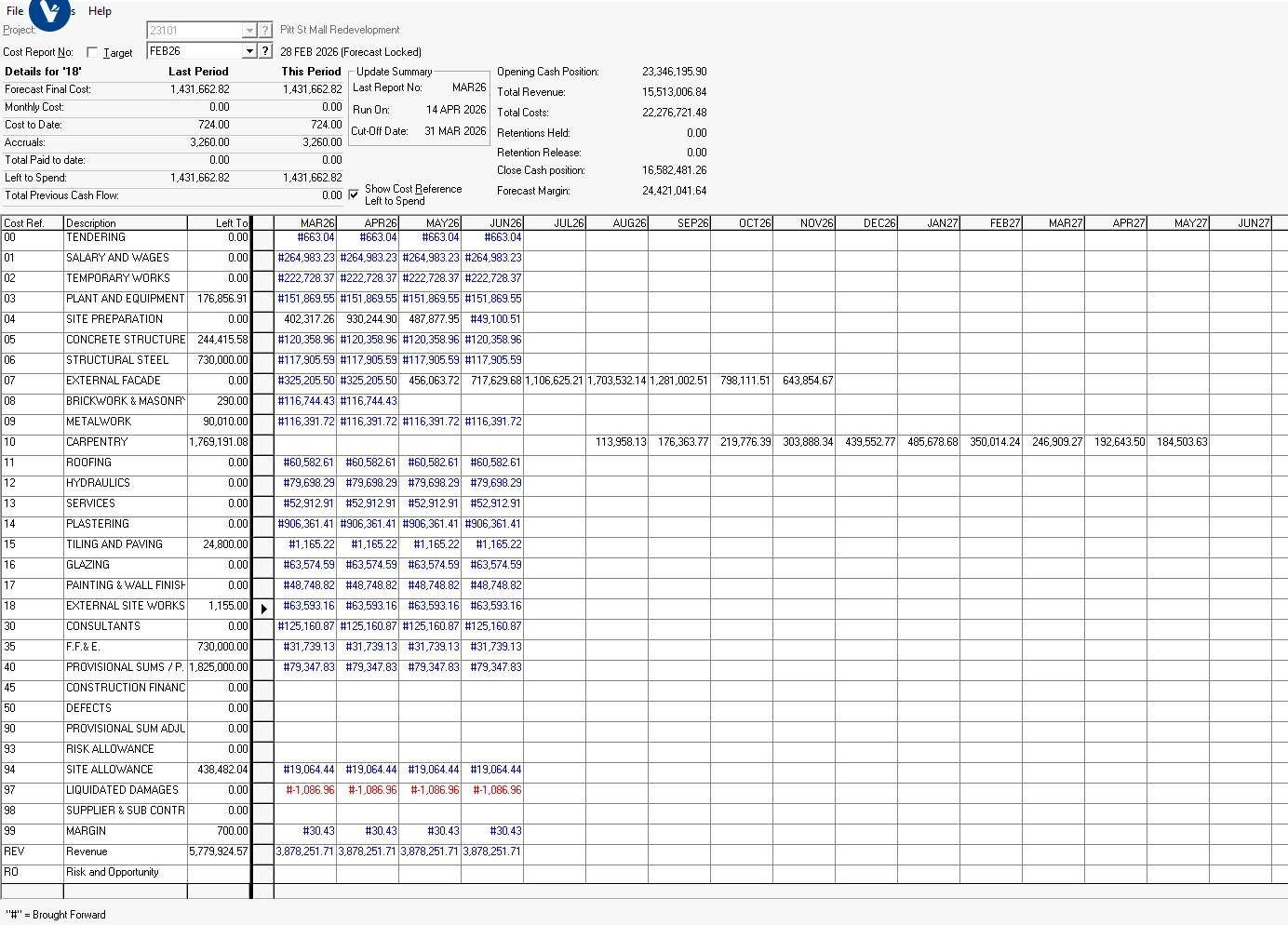Select the Risk and Opportunity row description

pos(126,872)
